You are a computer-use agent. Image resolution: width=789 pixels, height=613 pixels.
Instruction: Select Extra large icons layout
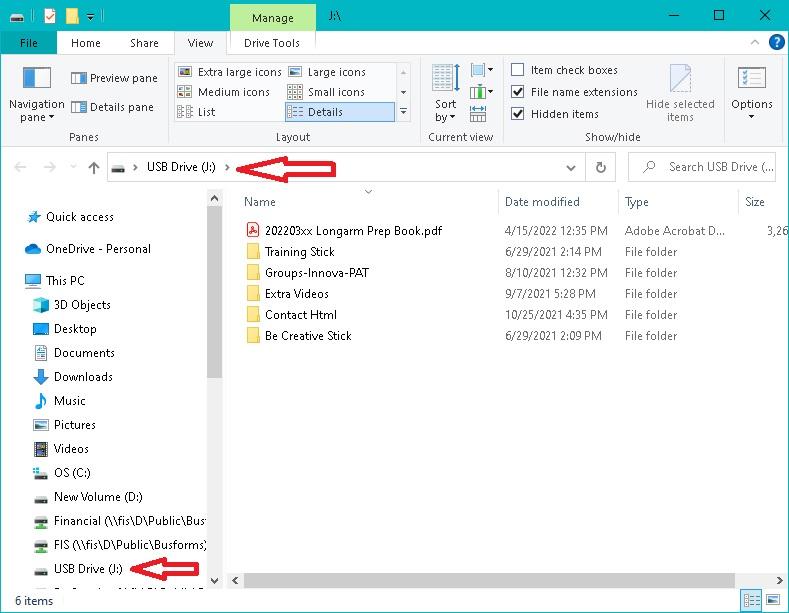click(229, 72)
